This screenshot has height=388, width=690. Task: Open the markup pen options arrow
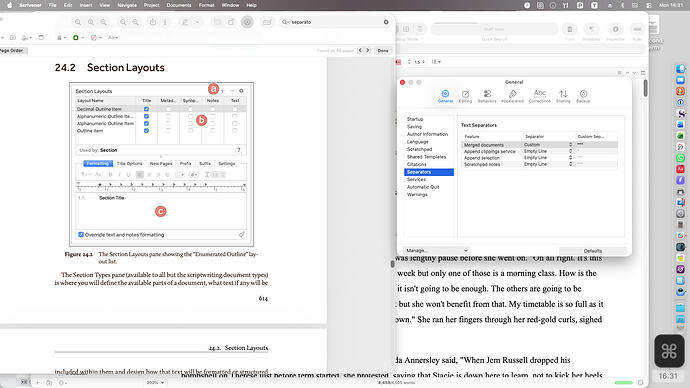tap(197, 22)
